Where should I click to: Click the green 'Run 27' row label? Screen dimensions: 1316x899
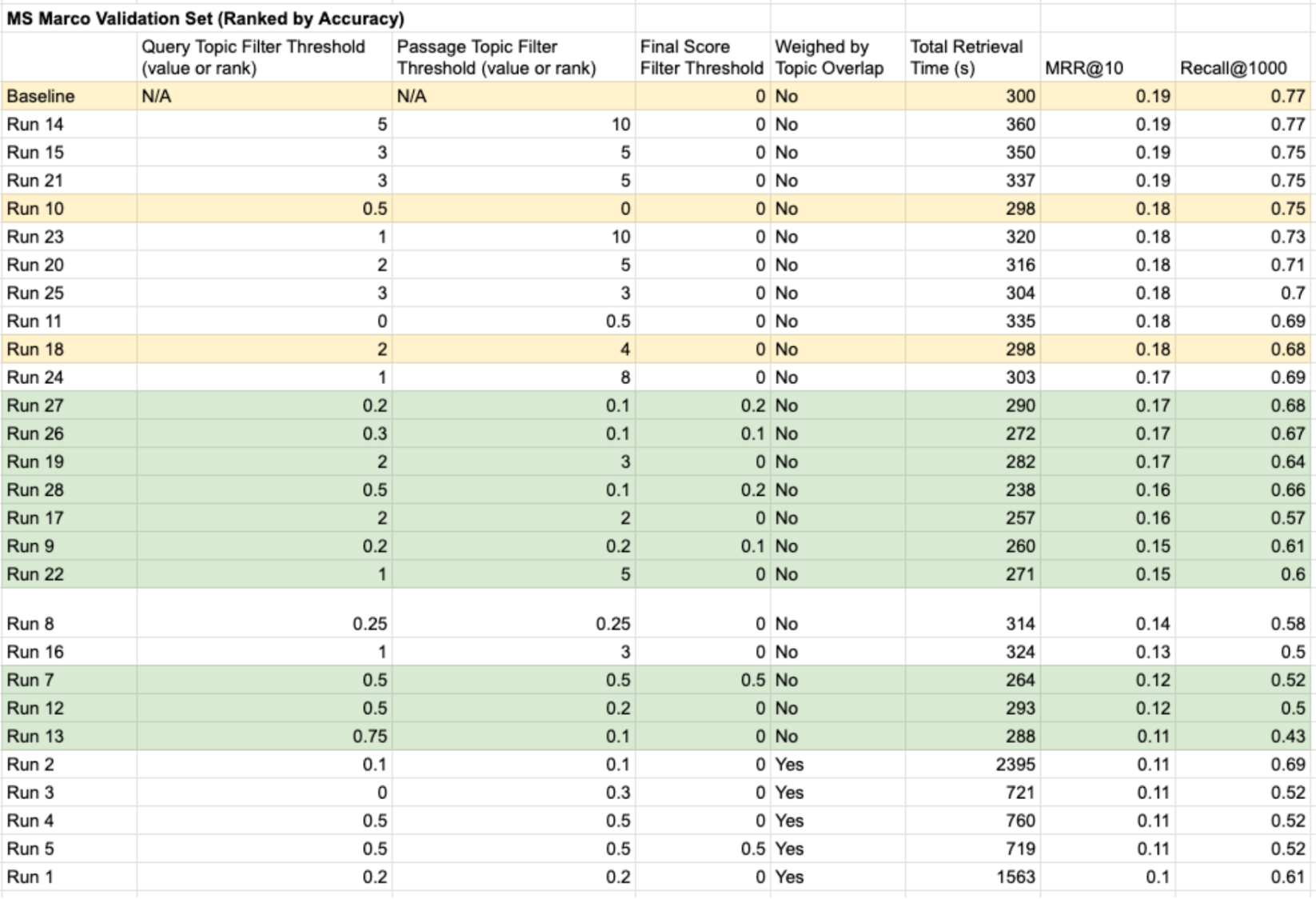pyautogui.click(x=35, y=406)
